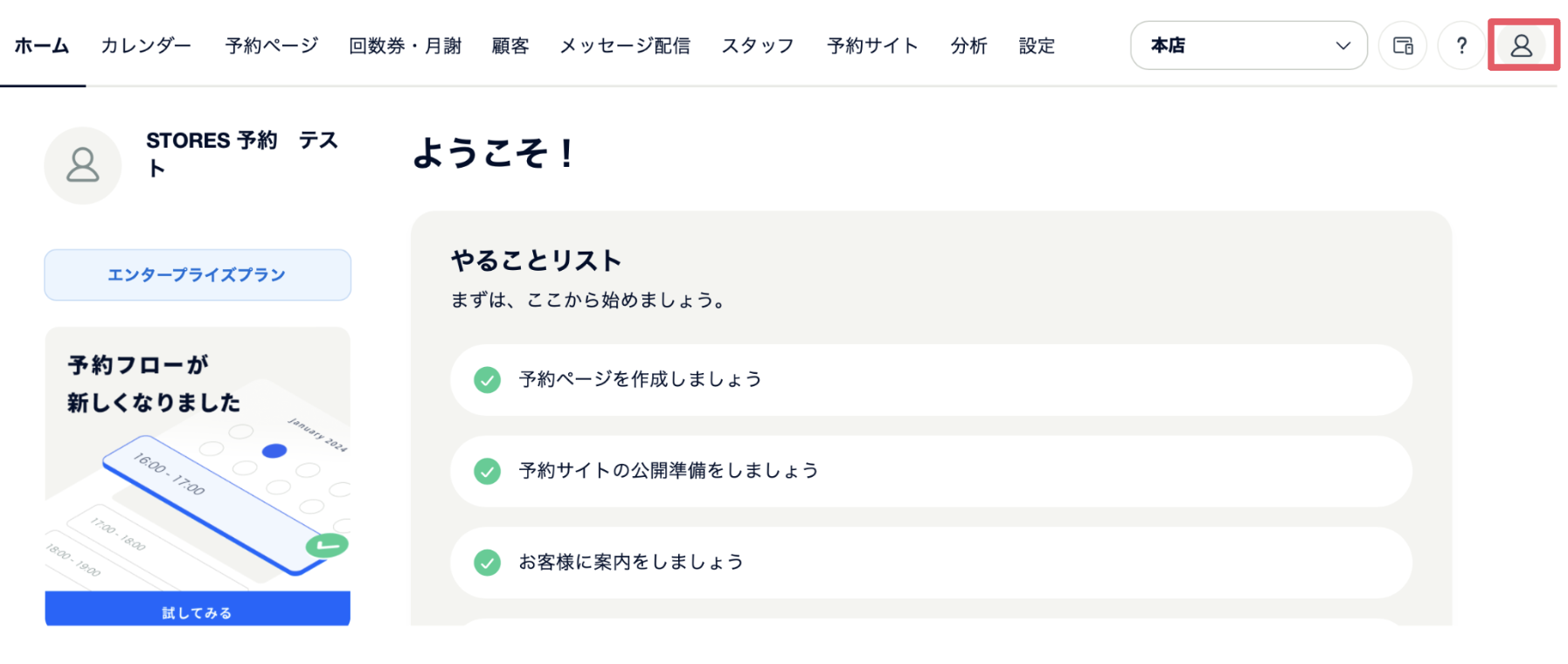
Task: Open the account profile icon menu
Action: click(x=1521, y=45)
